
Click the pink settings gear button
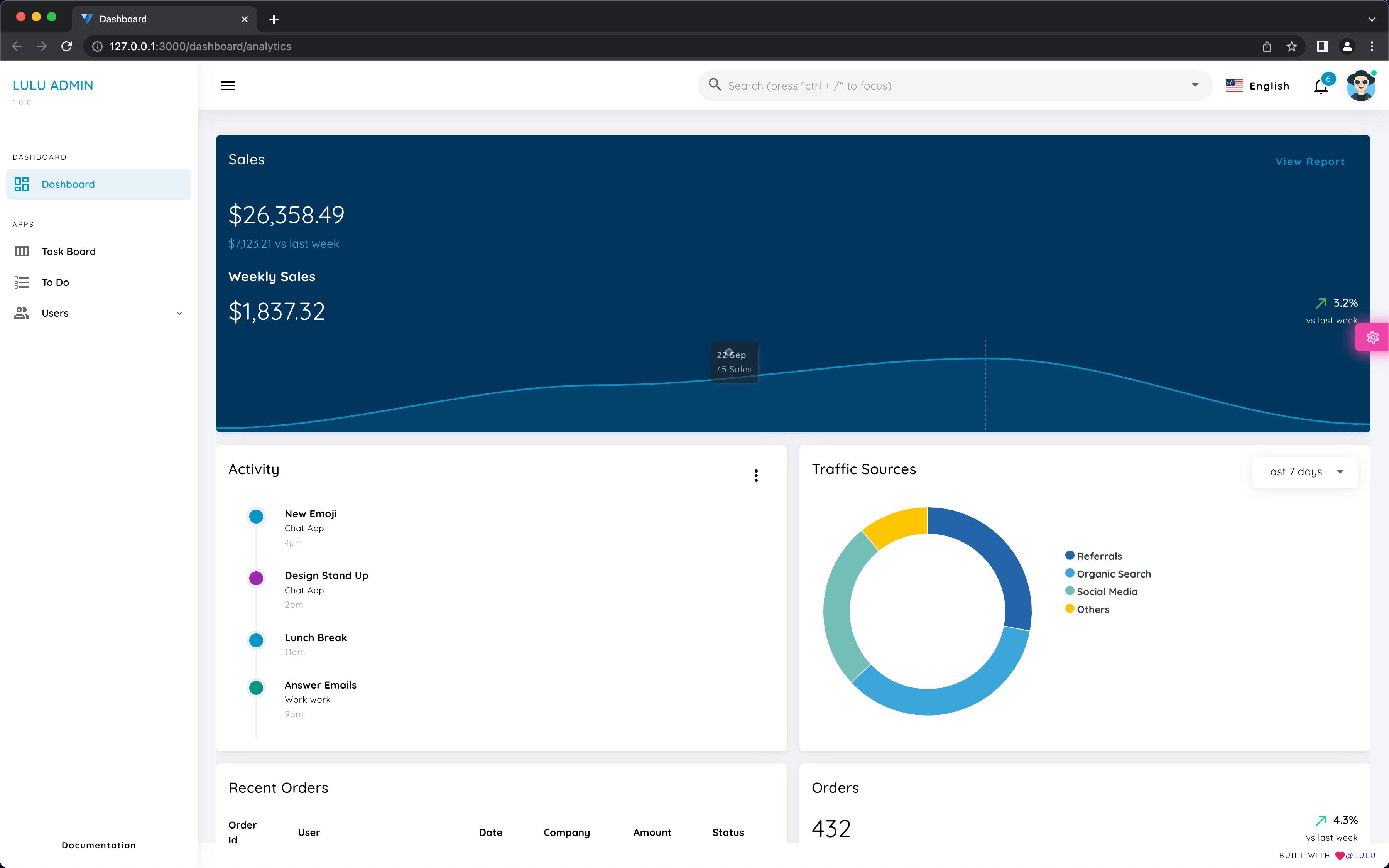coord(1372,338)
